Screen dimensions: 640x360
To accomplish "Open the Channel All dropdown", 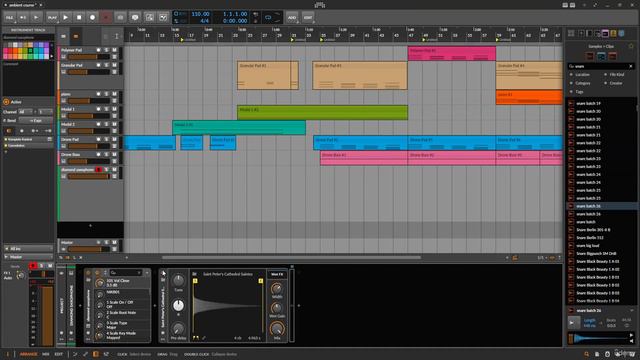I will click(x=25, y=111).
